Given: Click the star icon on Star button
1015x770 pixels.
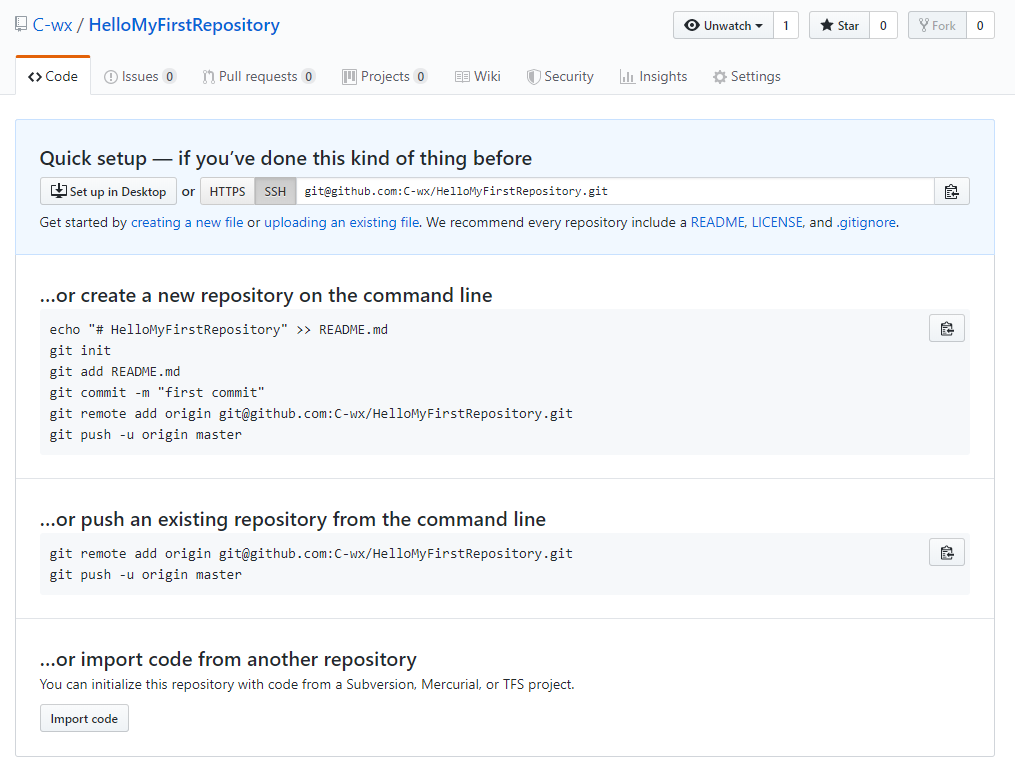Looking at the screenshot, I should pyautogui.click(x=827, y=25).
